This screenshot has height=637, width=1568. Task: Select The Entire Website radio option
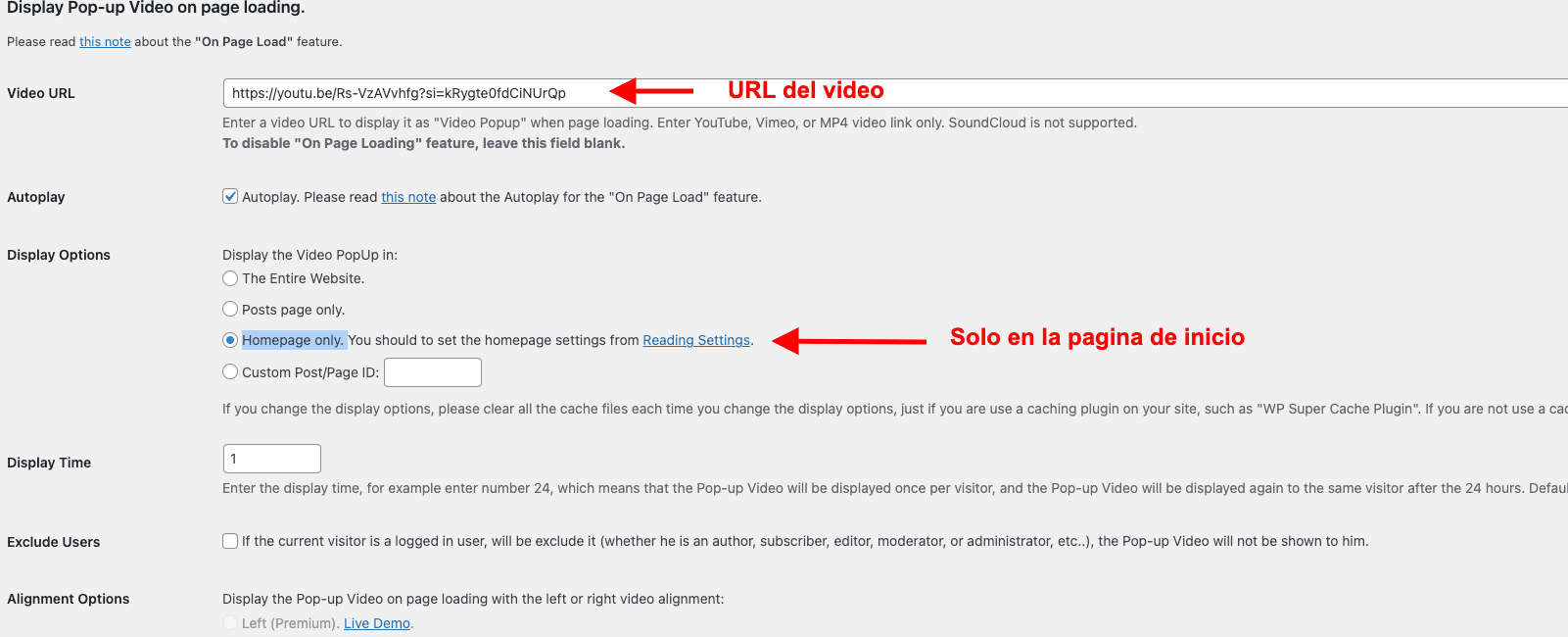coord(230,278)
